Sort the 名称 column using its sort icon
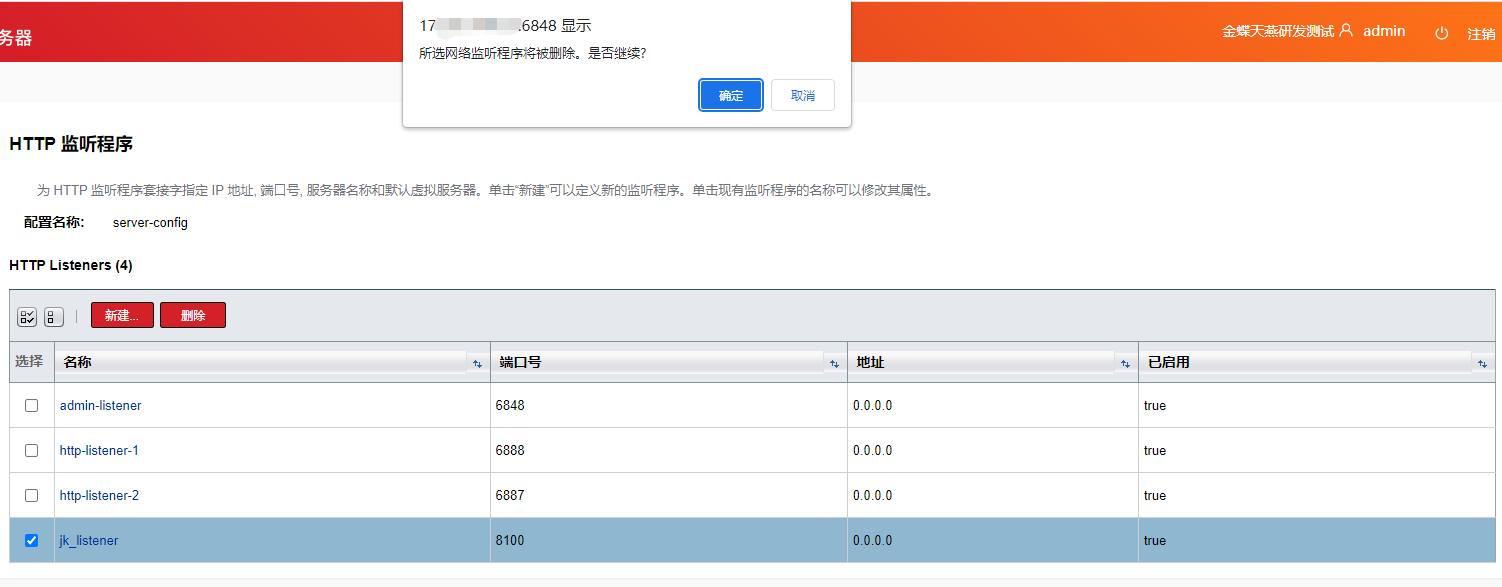The image size is (1502, 587). 477,364
